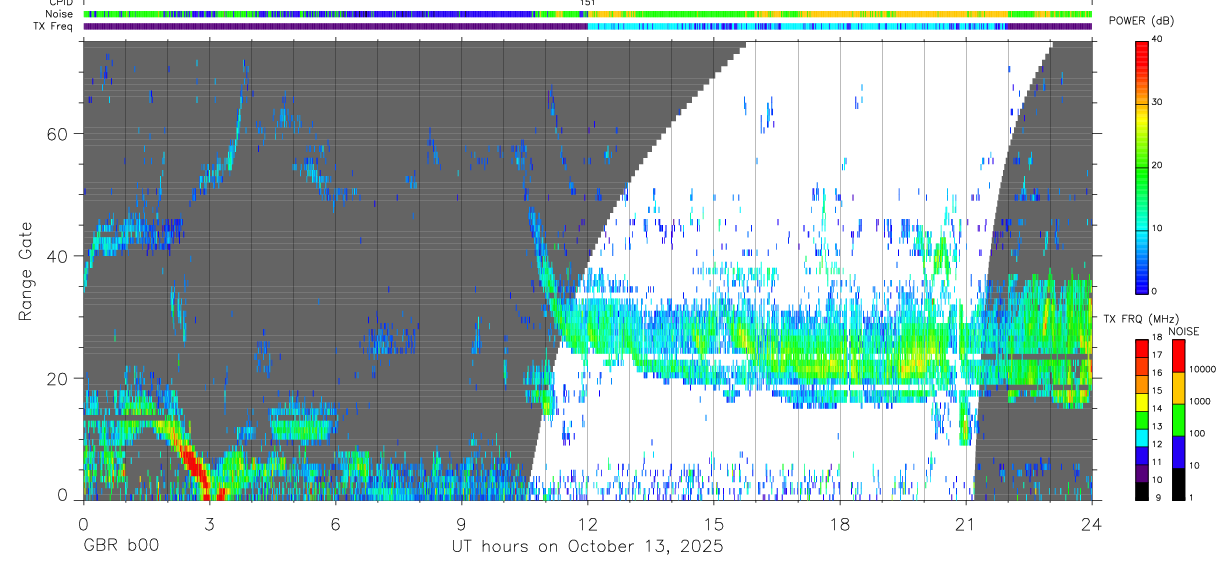Select the 24 tick on UT hours axis
Screen dimensions: 1228x567
1092,524
